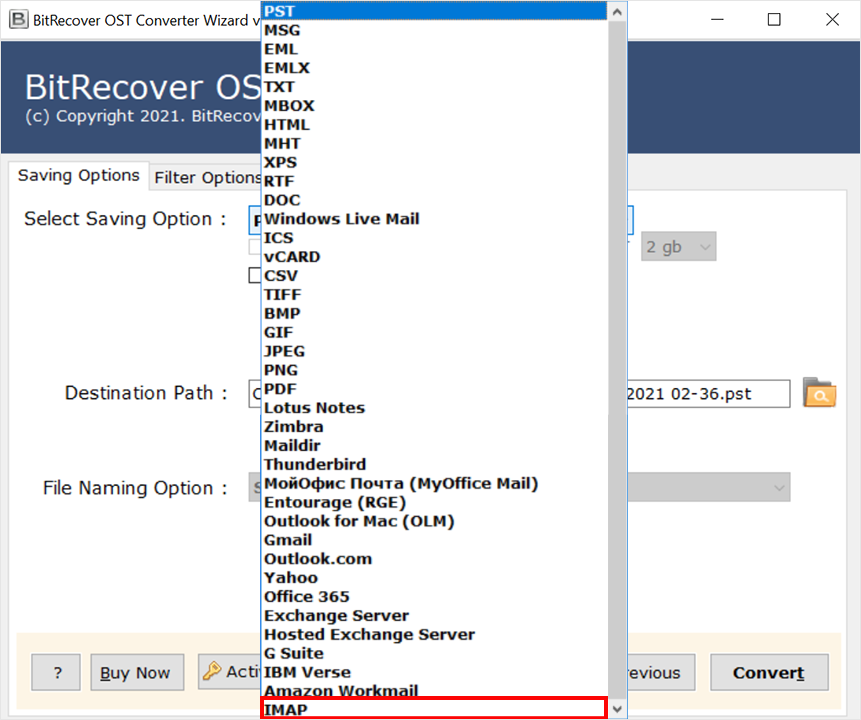This screenshot has width=861, height=720.
Task: Open the 2 gb split size dropdown
Action: 679,247
